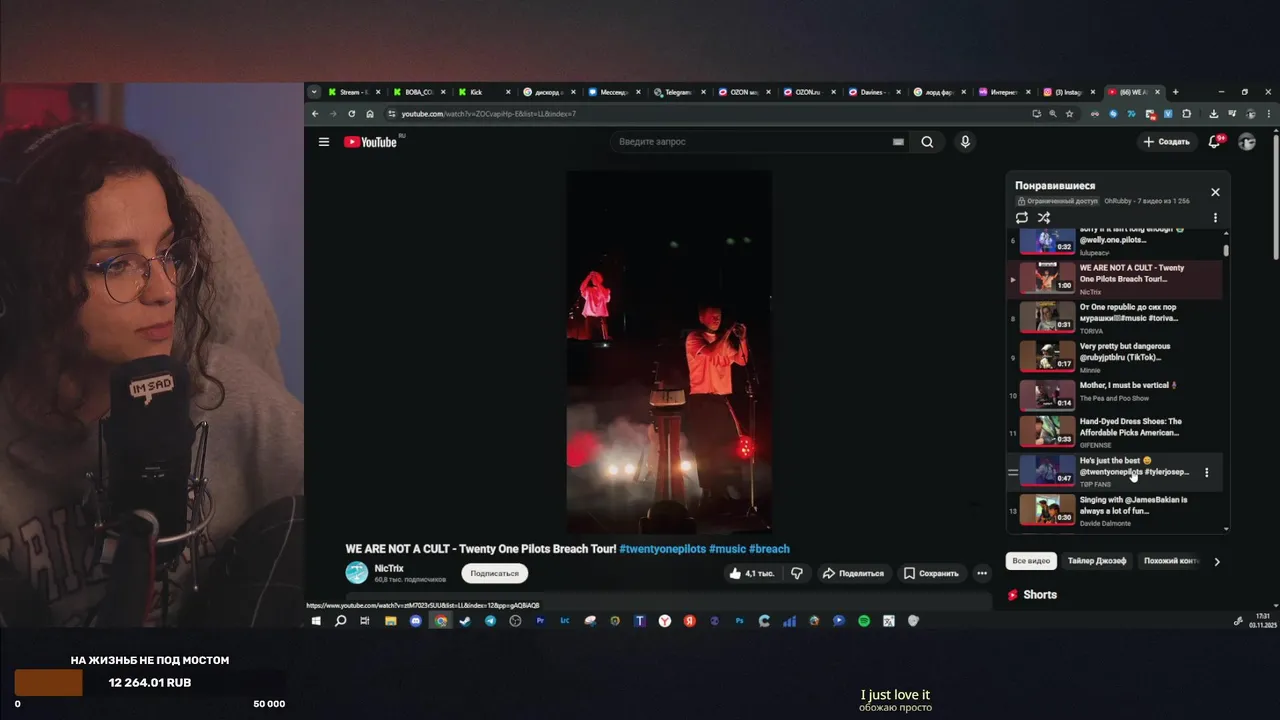Open the YouTube hamburger guide menu
Image resolution: width=1280 pixels, height=720 pixels.
pos(324,142)
